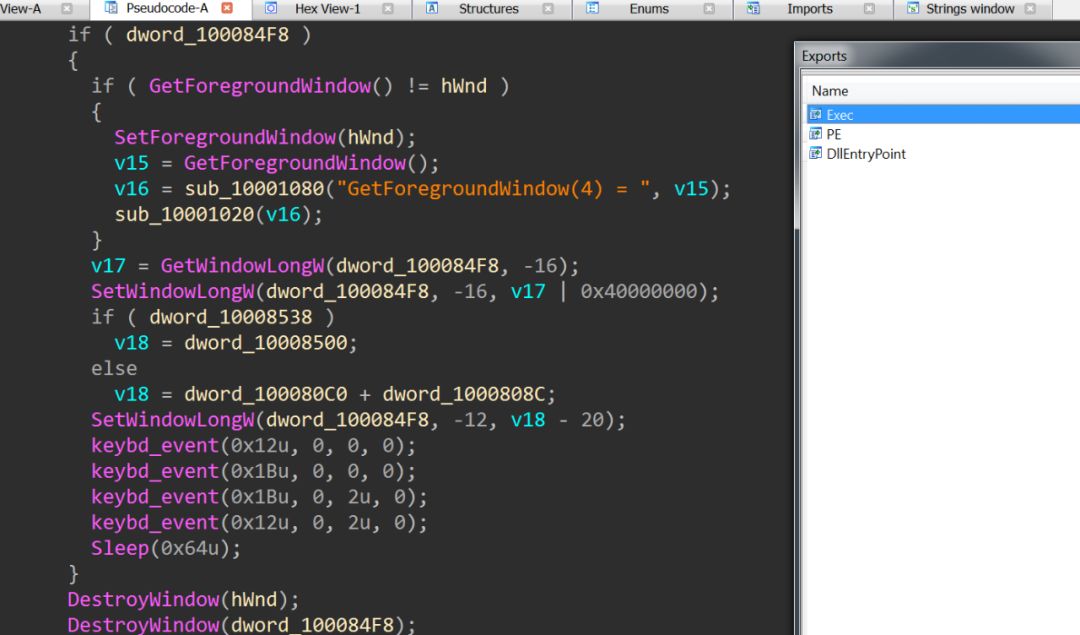Click the Enums tab icon
Screen dimensions: 1080x635
tap(592, 8)
